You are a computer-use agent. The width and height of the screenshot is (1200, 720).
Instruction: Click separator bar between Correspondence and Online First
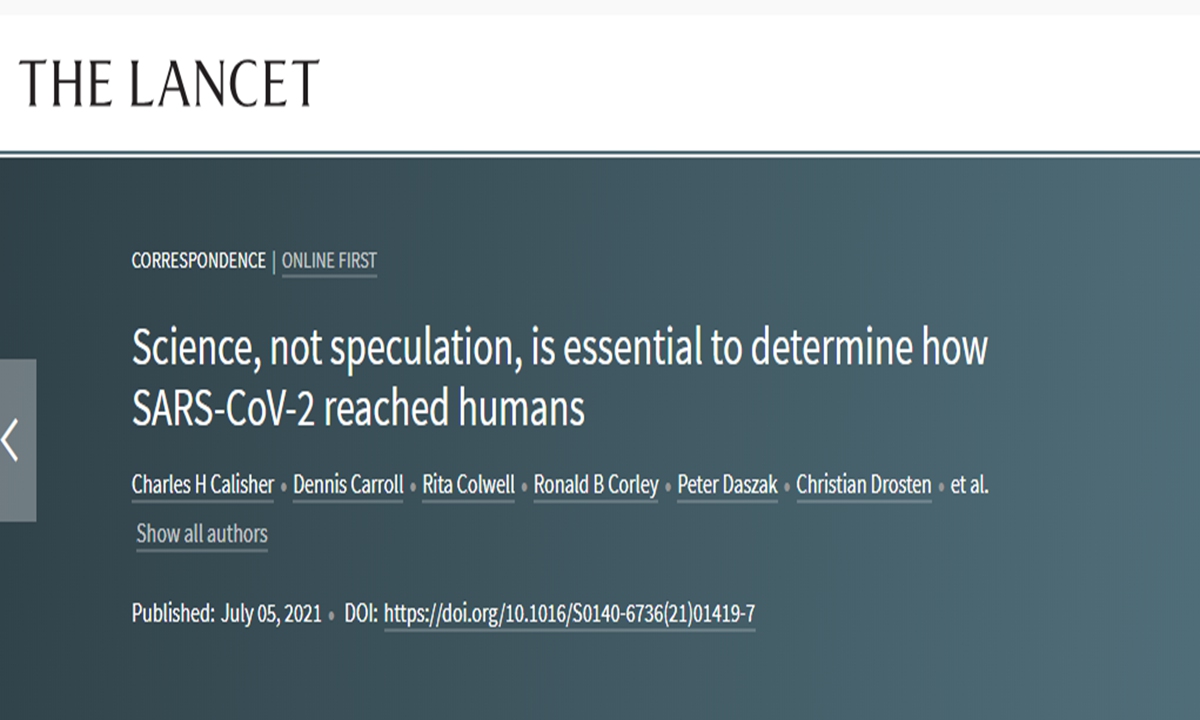[x=273, y=262]
